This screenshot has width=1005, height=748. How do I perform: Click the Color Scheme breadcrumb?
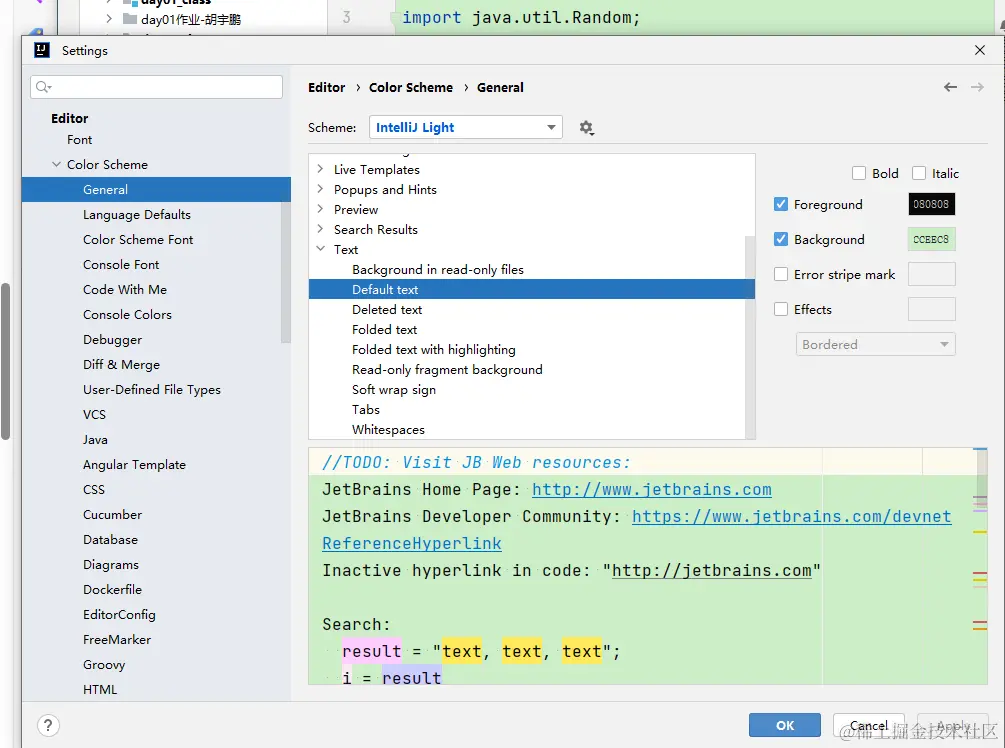pyautogui.click(x=411, y=87)
